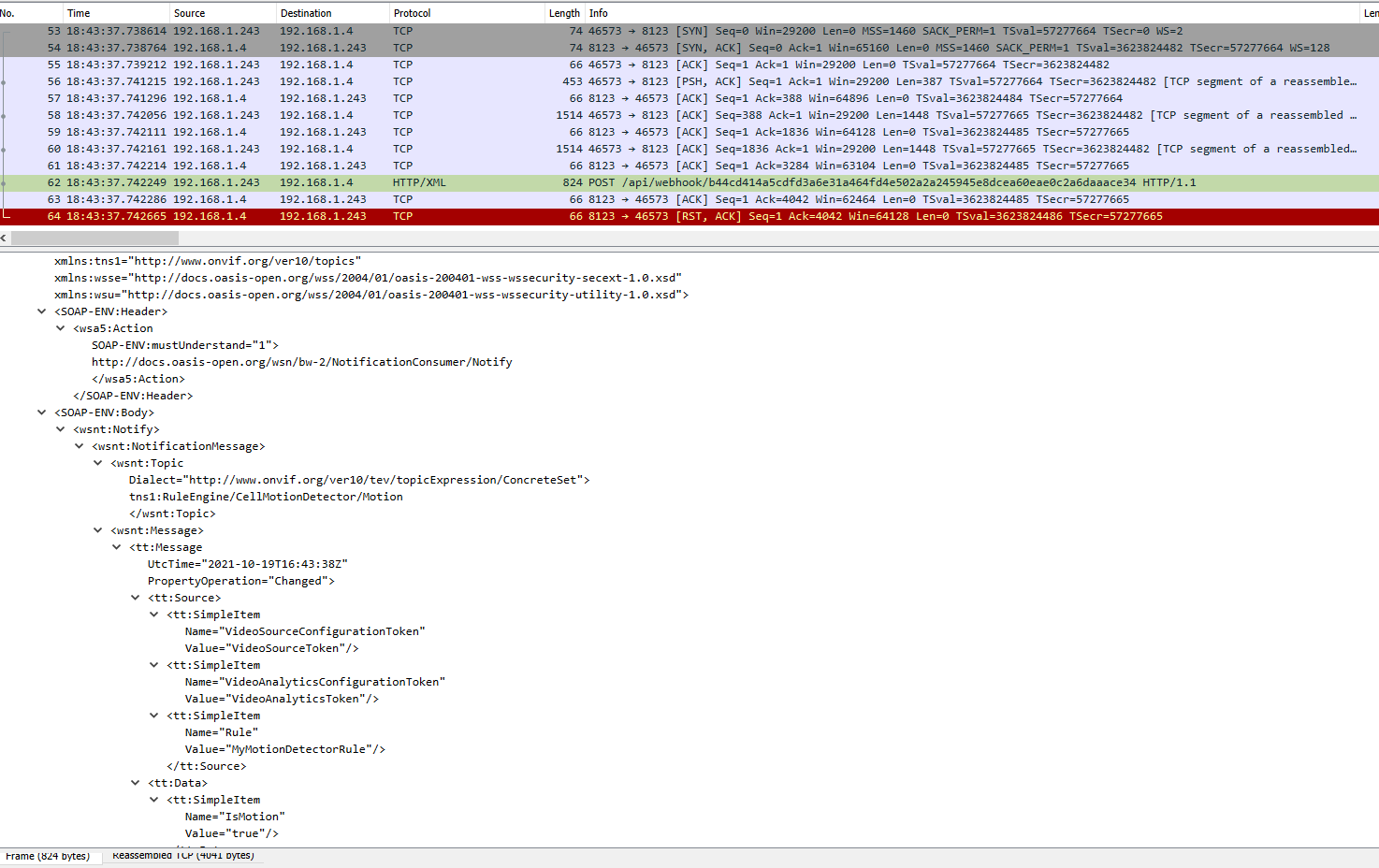
Task: Switch to the Frame (824 bytes) tab
Action: click(48, 856)
